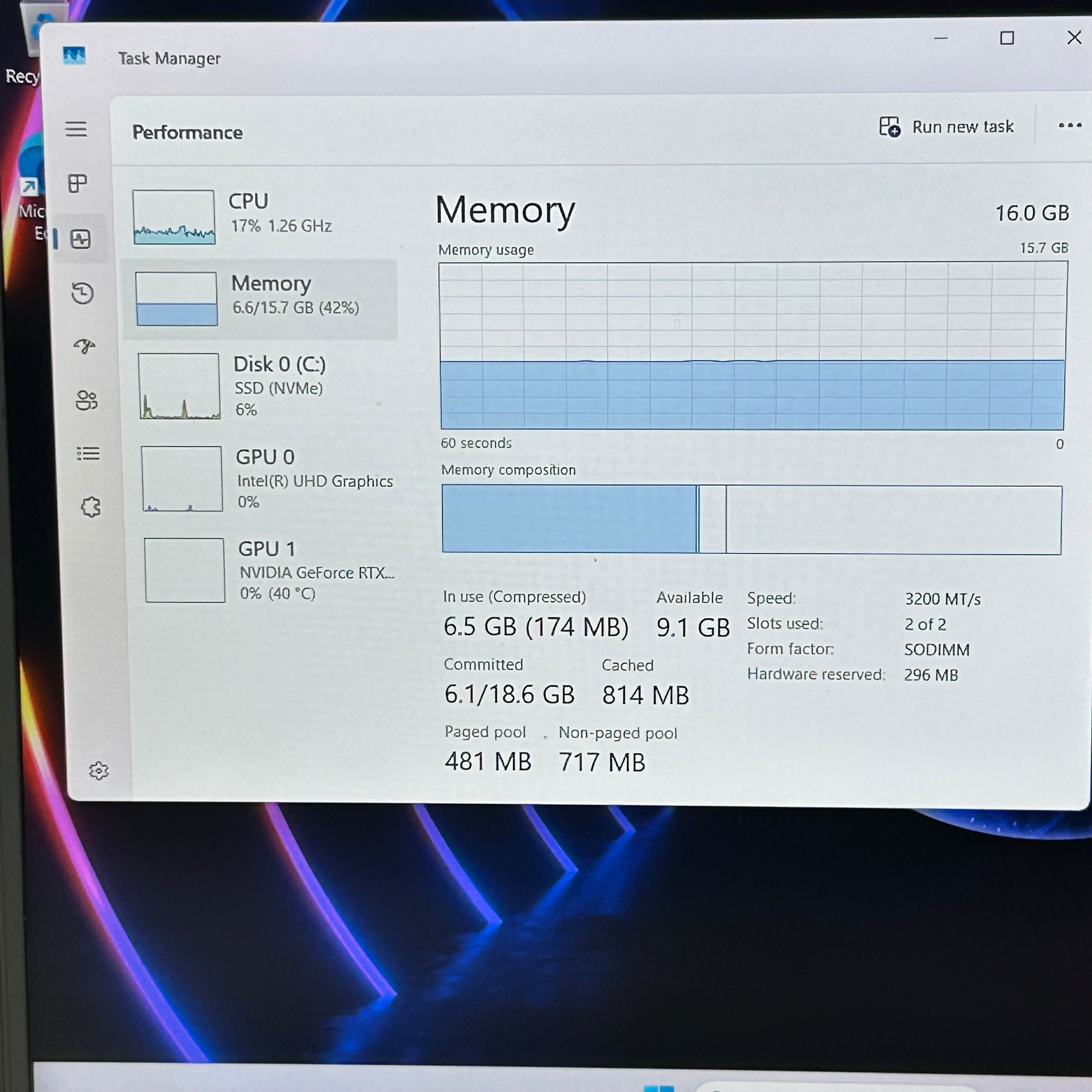Open the Startup apps page icon
Image resolution: width=1092 pixels, height=1092 pixels.
pos(85,345)
